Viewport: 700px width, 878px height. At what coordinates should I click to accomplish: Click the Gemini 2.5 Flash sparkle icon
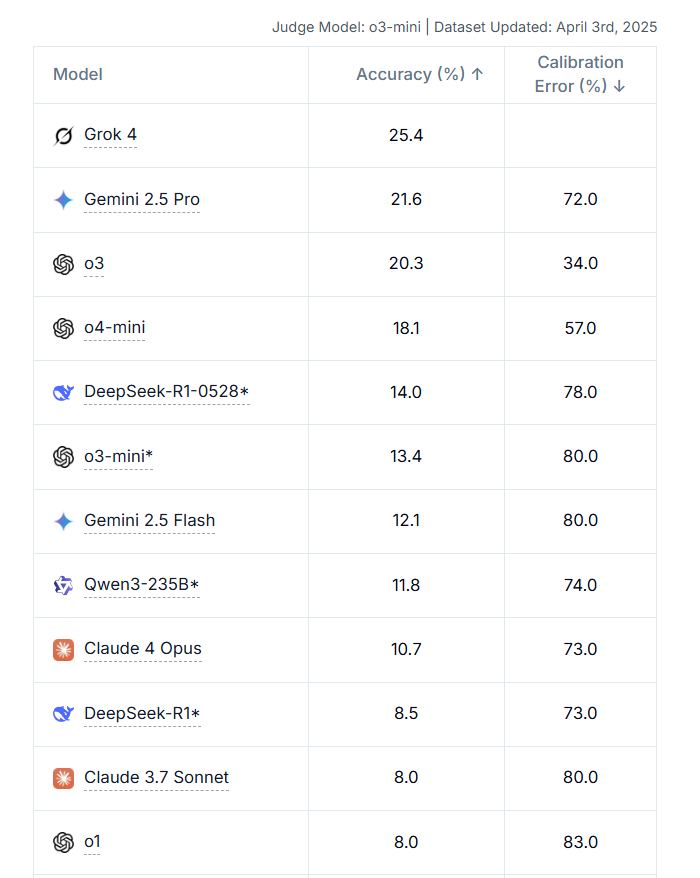click(x=63, y=521)
